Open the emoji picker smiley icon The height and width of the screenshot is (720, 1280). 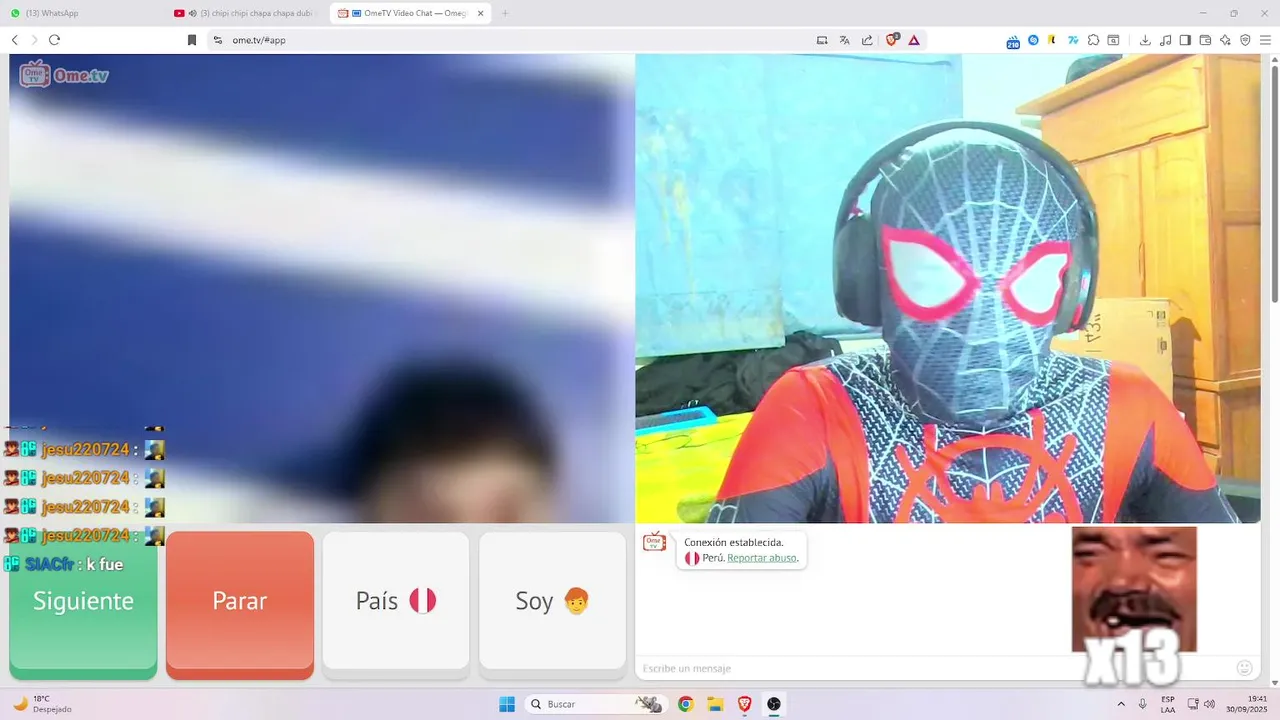(1244, 667)
